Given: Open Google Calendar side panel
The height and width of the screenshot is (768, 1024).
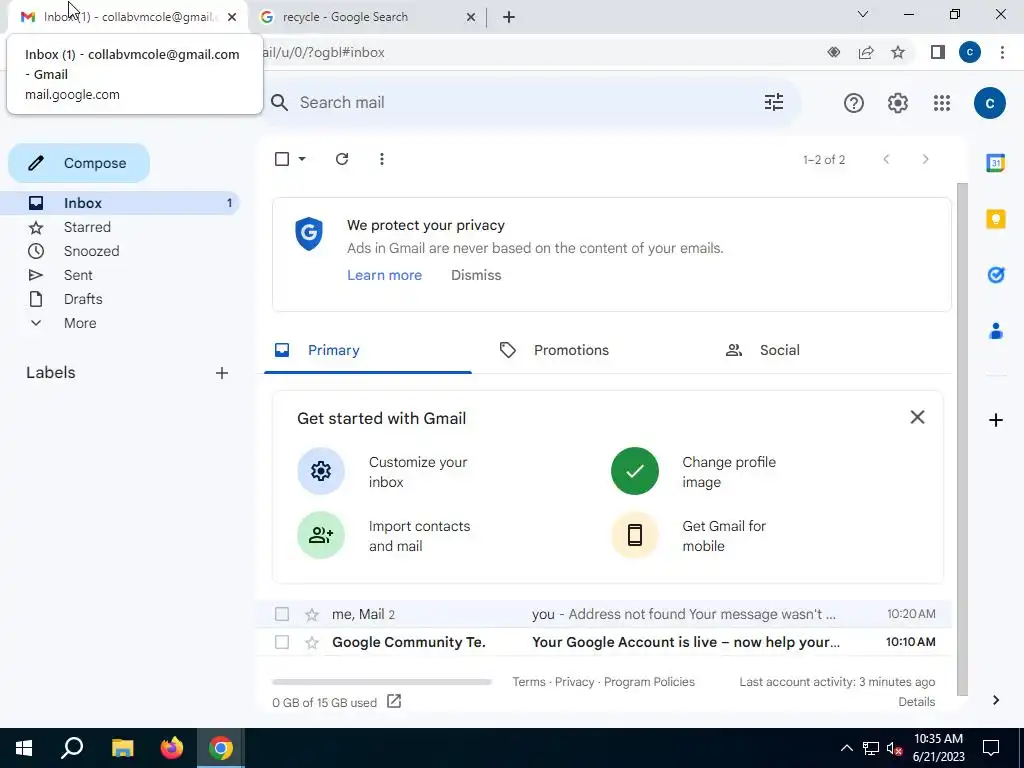Looking at the screenshot, I should (995, 163).
